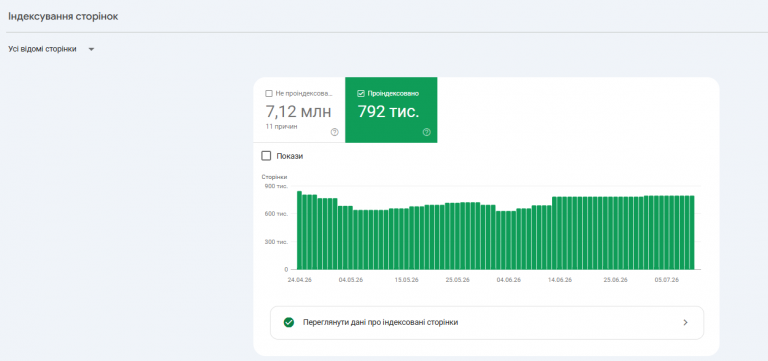Click first chart bar at 24.04.26
This screenshot has width=768, height=361.
tap(299, 230)
